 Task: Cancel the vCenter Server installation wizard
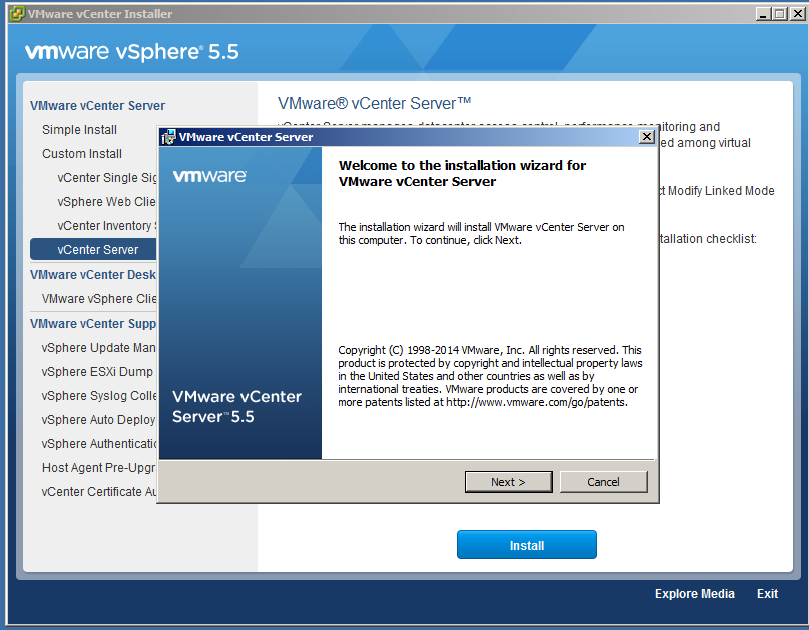[x=603, y=482]
